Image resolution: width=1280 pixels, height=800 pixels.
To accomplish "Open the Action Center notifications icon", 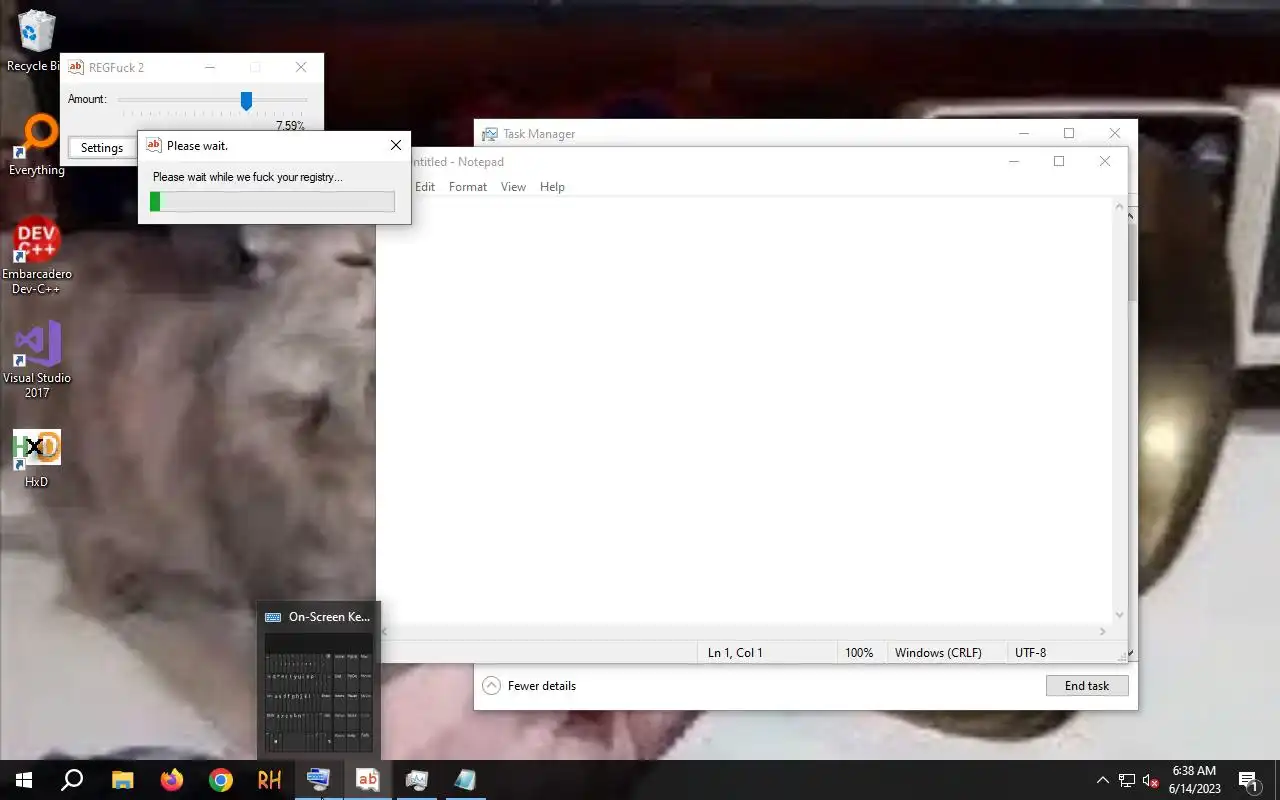I will (x=1248, y=780).
